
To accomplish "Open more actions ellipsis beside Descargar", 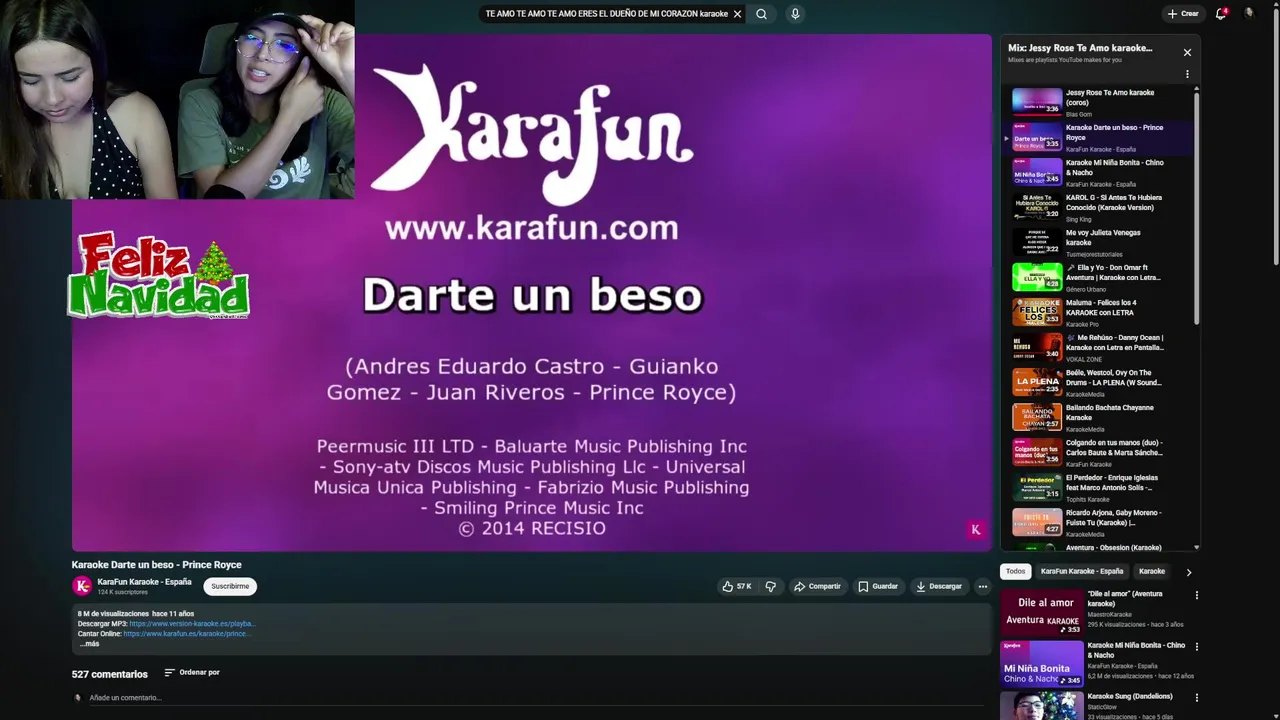I will pos(983,586).
